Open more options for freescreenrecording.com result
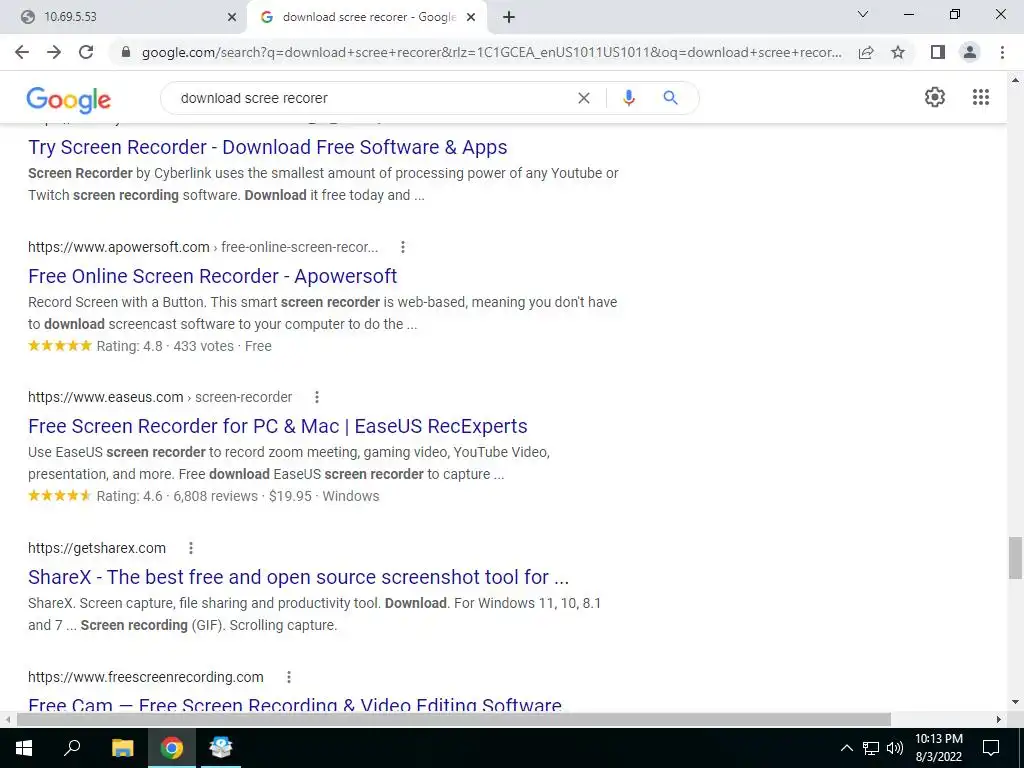The width and height of the screenshot is (1024, 768). (x=289, y=677)
